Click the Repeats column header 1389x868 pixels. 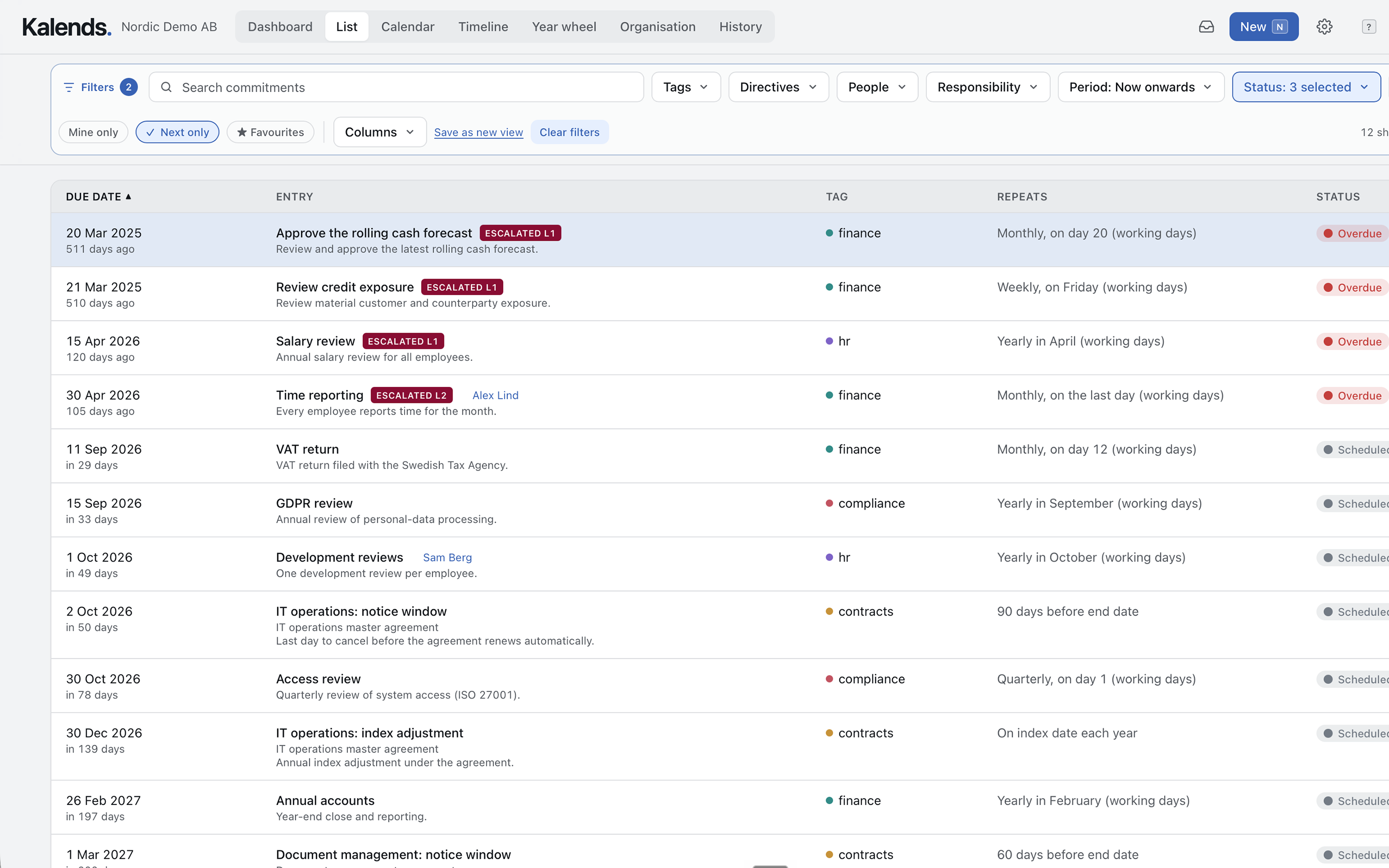pos(1021,196)
